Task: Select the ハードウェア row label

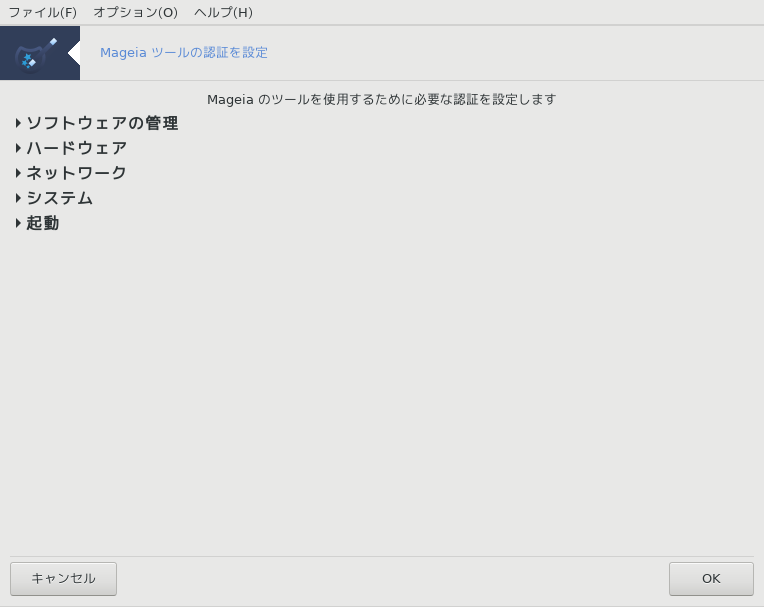Action: pyautogui.click(x=77, y=148)
